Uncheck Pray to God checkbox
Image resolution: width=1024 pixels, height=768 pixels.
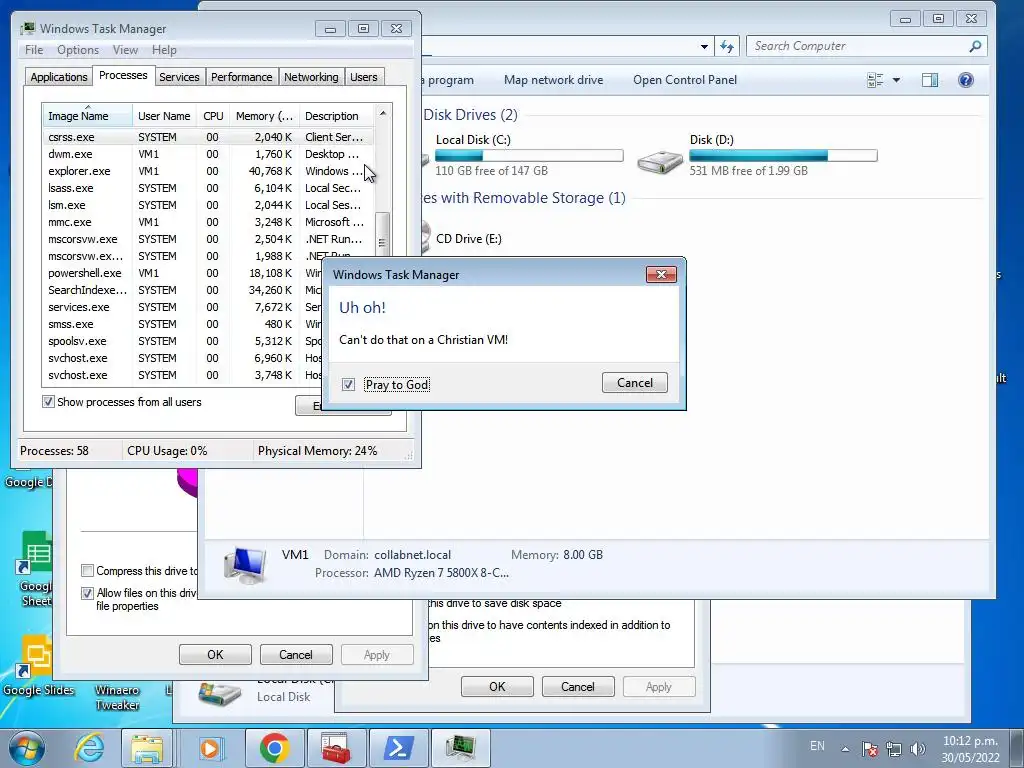click(348, 385)
